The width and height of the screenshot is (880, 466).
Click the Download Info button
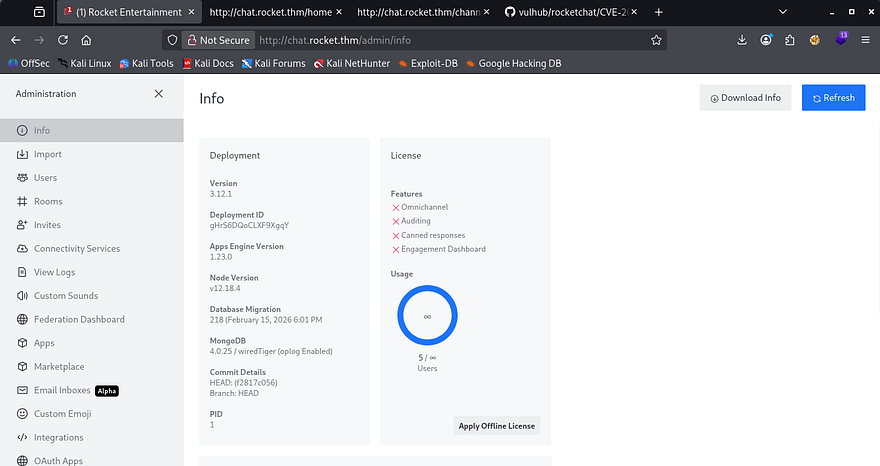(x=745, y=98)
